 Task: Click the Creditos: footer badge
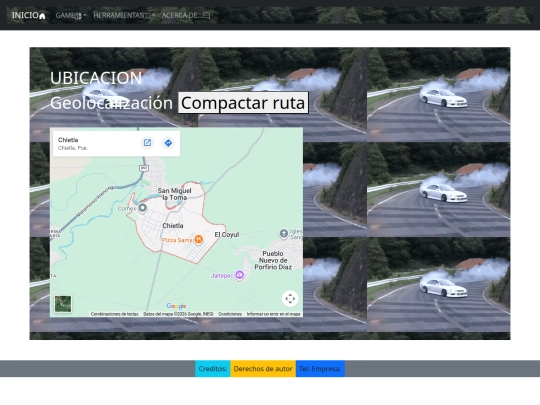click(x=212, y=369)
